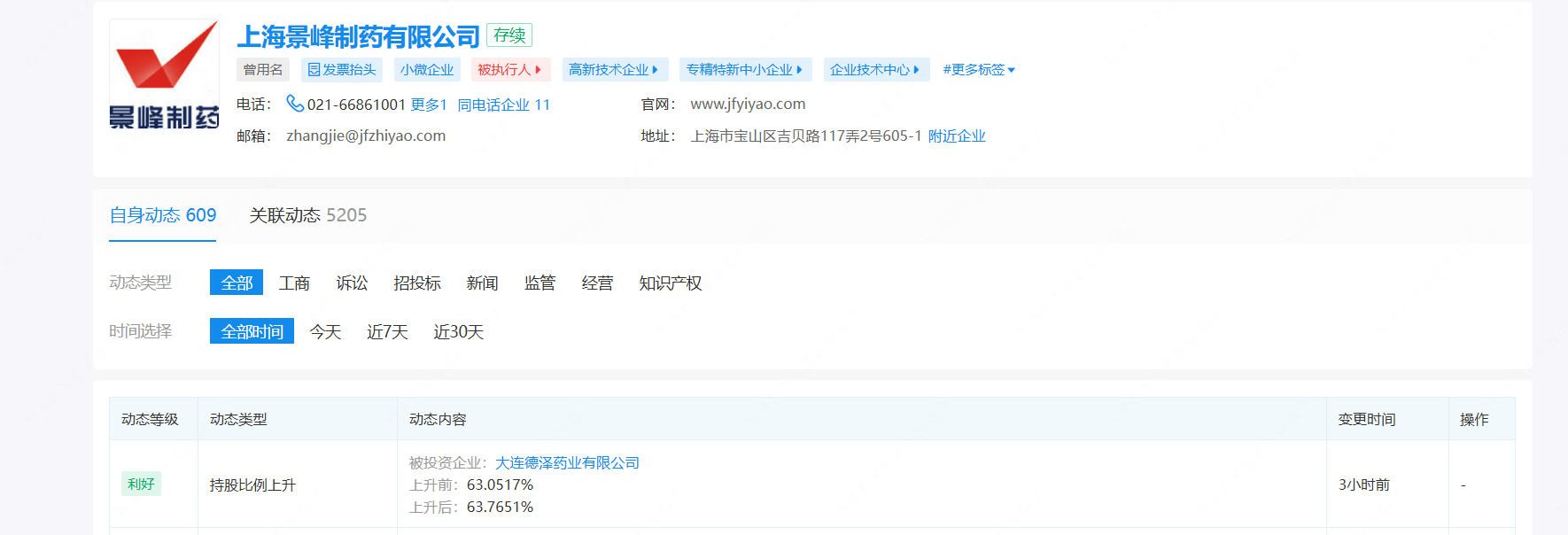Switch to 关联动态 5205 tab
This screenshot has width=1568, height=535.
tap(308, 215)
